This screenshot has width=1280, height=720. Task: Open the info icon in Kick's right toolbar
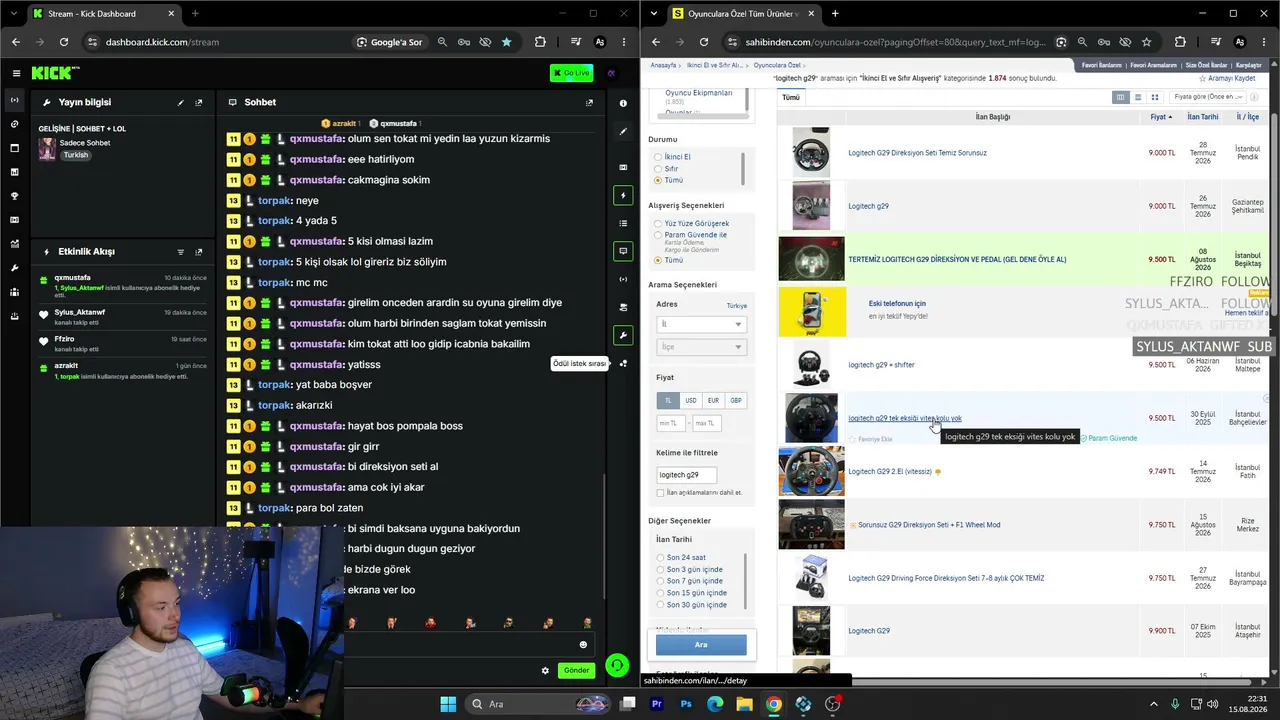[623, 103]
